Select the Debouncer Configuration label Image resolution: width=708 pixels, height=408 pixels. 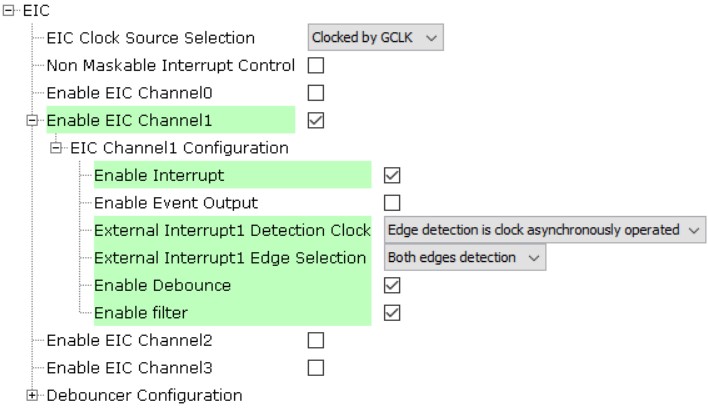click(144, 395)
